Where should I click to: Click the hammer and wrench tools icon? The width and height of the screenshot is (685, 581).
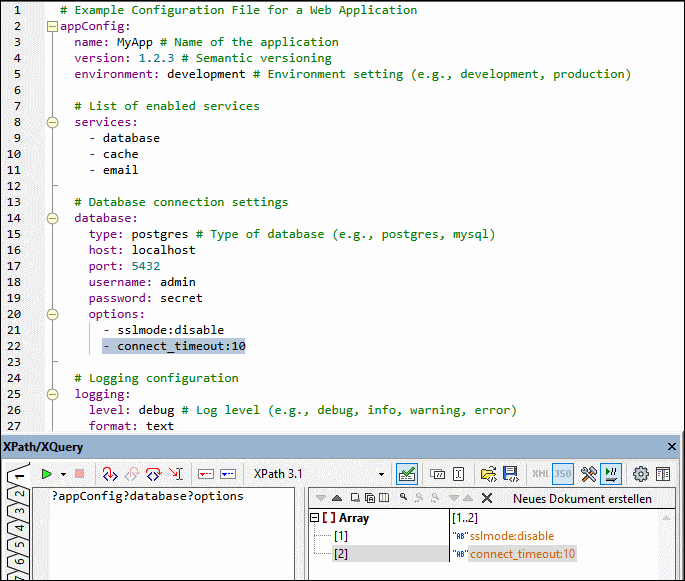(x=589, y=473)
